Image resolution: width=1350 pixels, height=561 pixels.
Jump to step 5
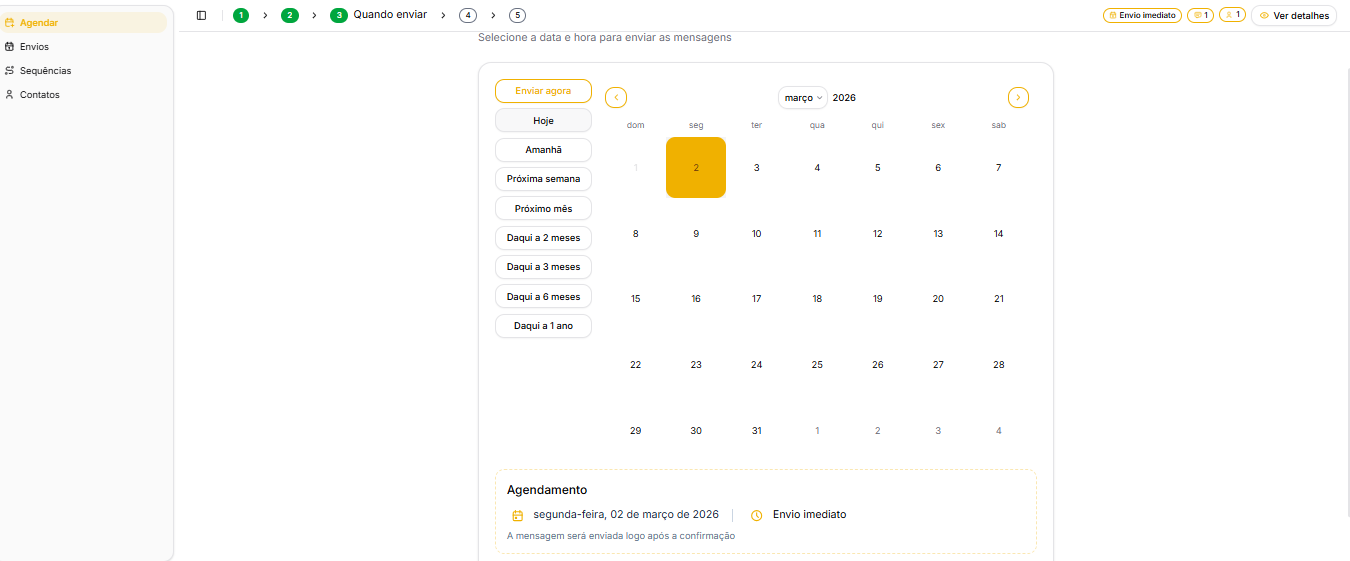517,15
